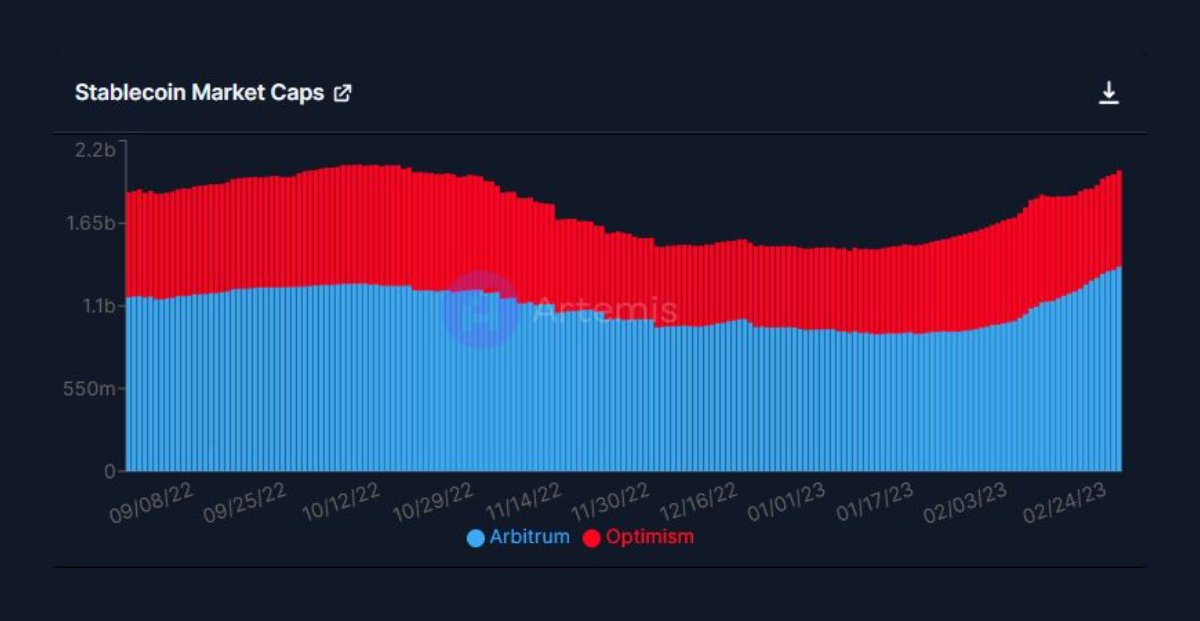Image resolution: width=1200 pixels, height=621 pixels.
Task: Select the 01/01/23 date label
Action: coord(789,500)
